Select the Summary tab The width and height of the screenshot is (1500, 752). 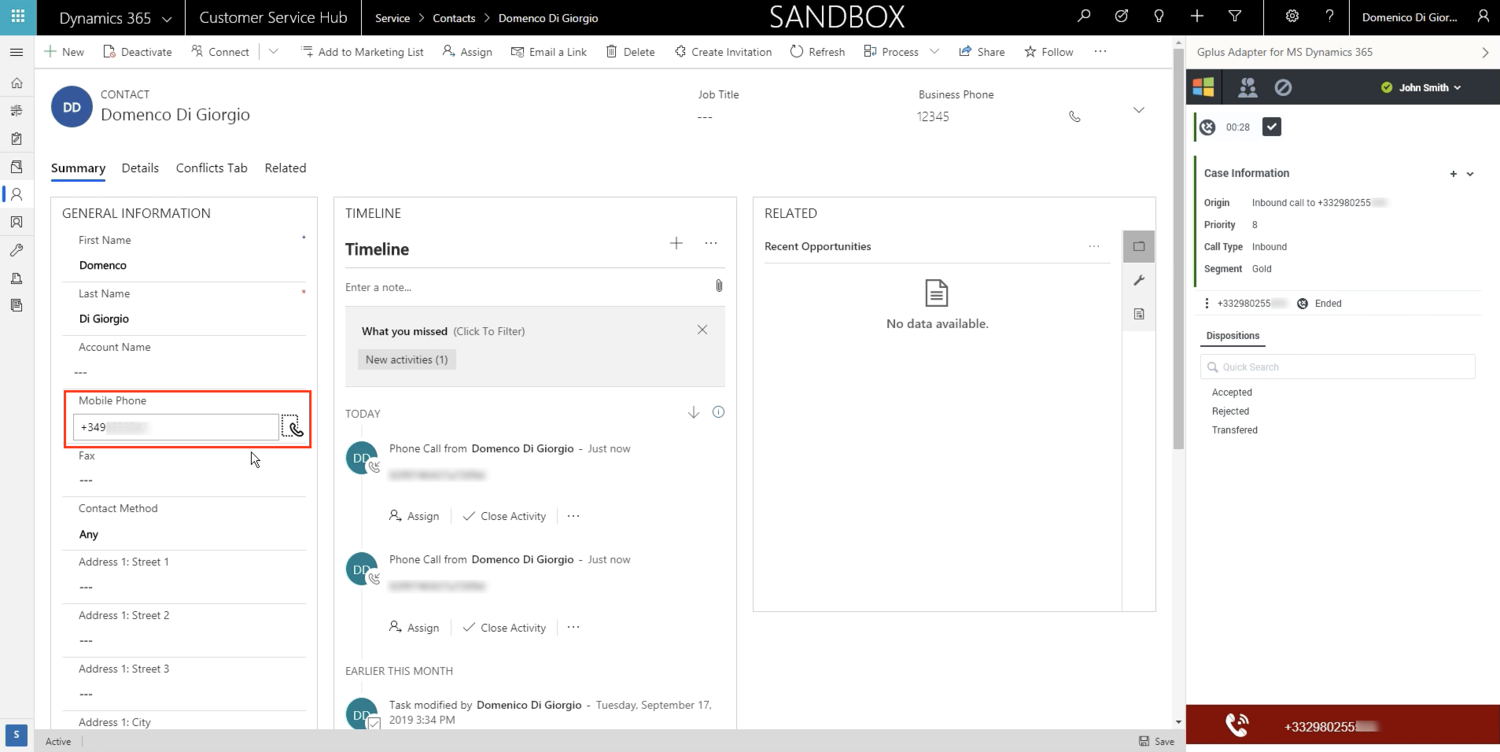pos(78,168)
